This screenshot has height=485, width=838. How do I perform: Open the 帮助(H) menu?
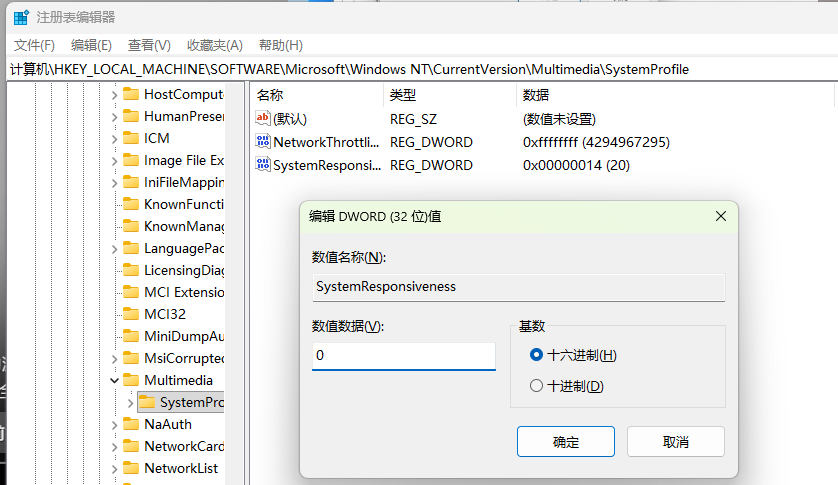click(281, 45)
